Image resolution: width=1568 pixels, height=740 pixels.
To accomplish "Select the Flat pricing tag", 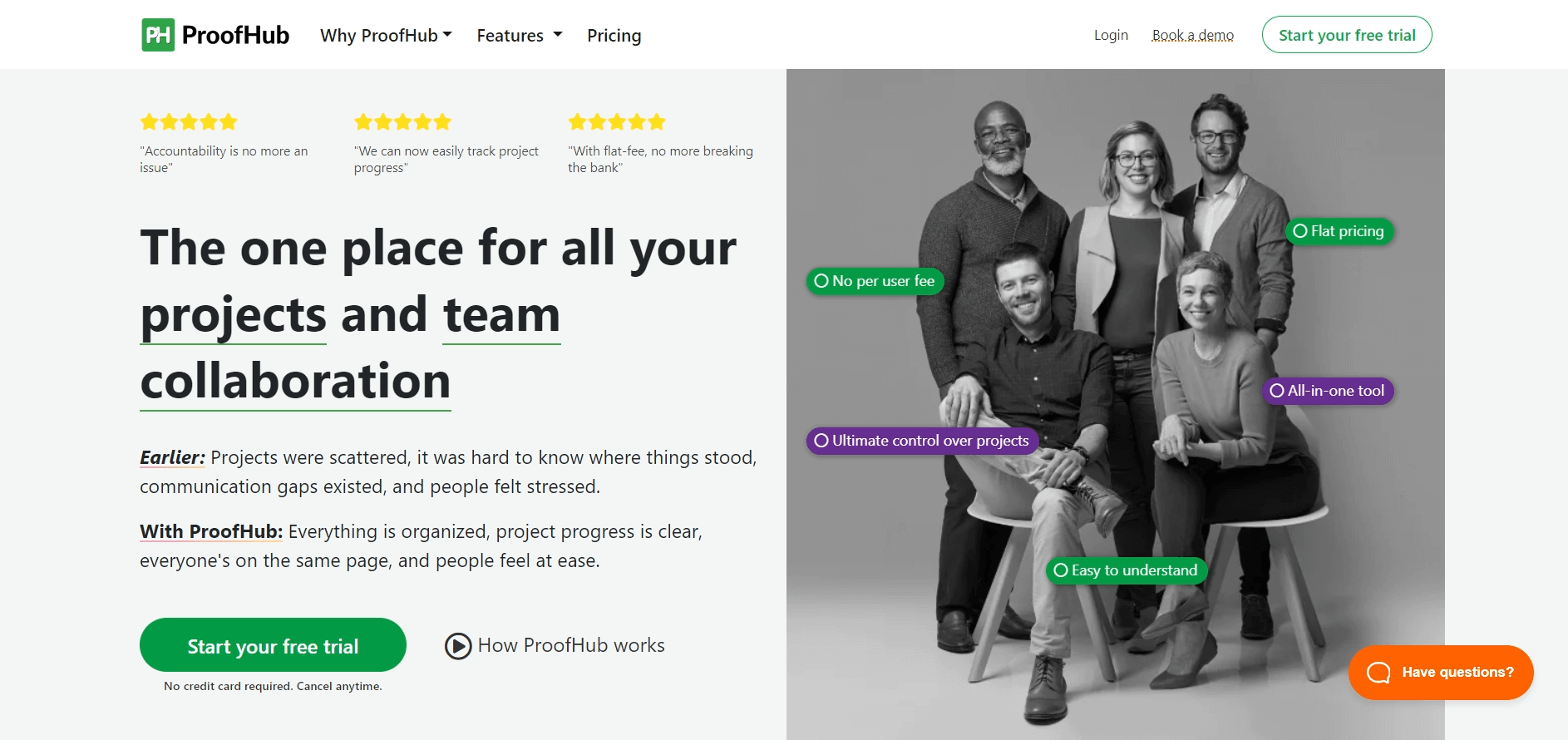I will [x=1339, y=231].
